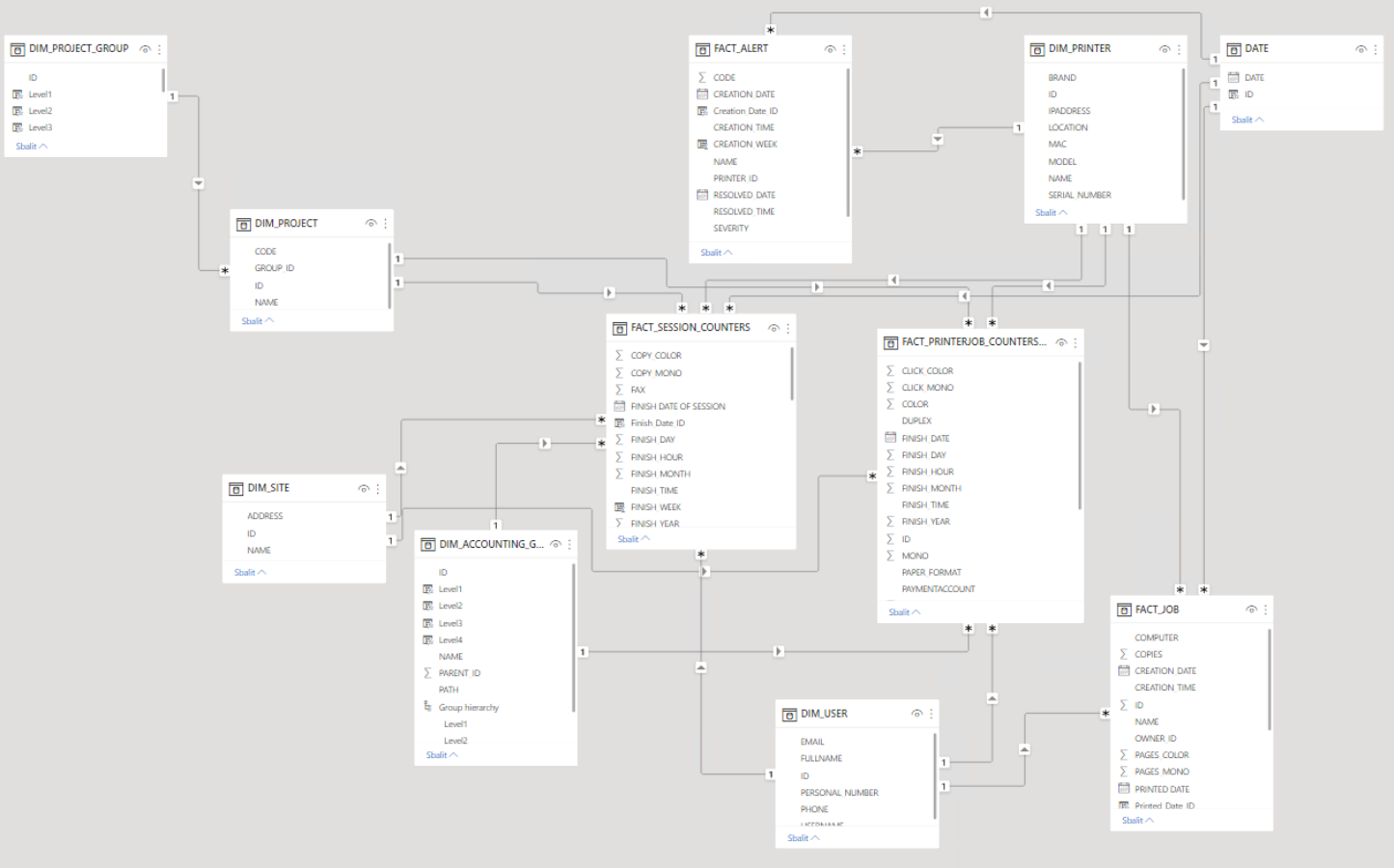The image size is (1394, 868).
Task: Click the calendar icon beside DATE in the DATE table
Action: pos(1234,77)
